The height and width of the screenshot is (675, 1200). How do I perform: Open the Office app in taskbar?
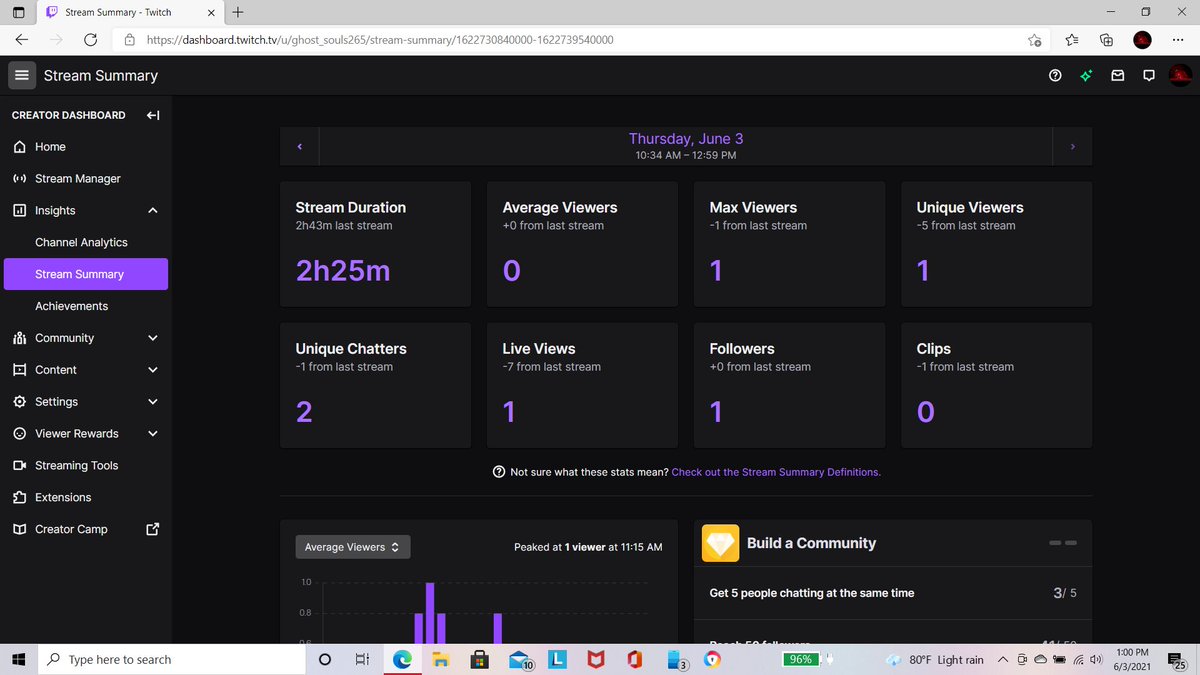tap(634, 659)
